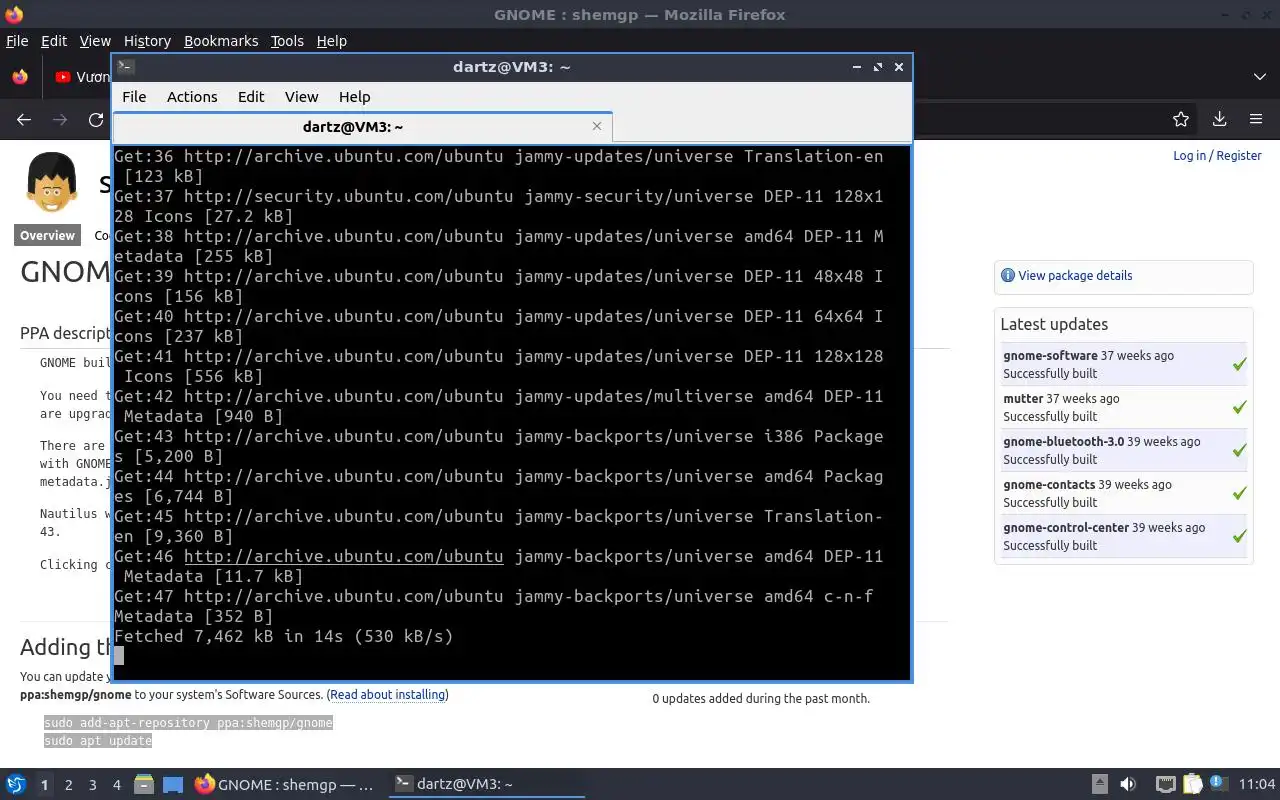Open the file manager icon in the taskbar
This screenshot has height=800, width=1280.
(x=143, y=784)
